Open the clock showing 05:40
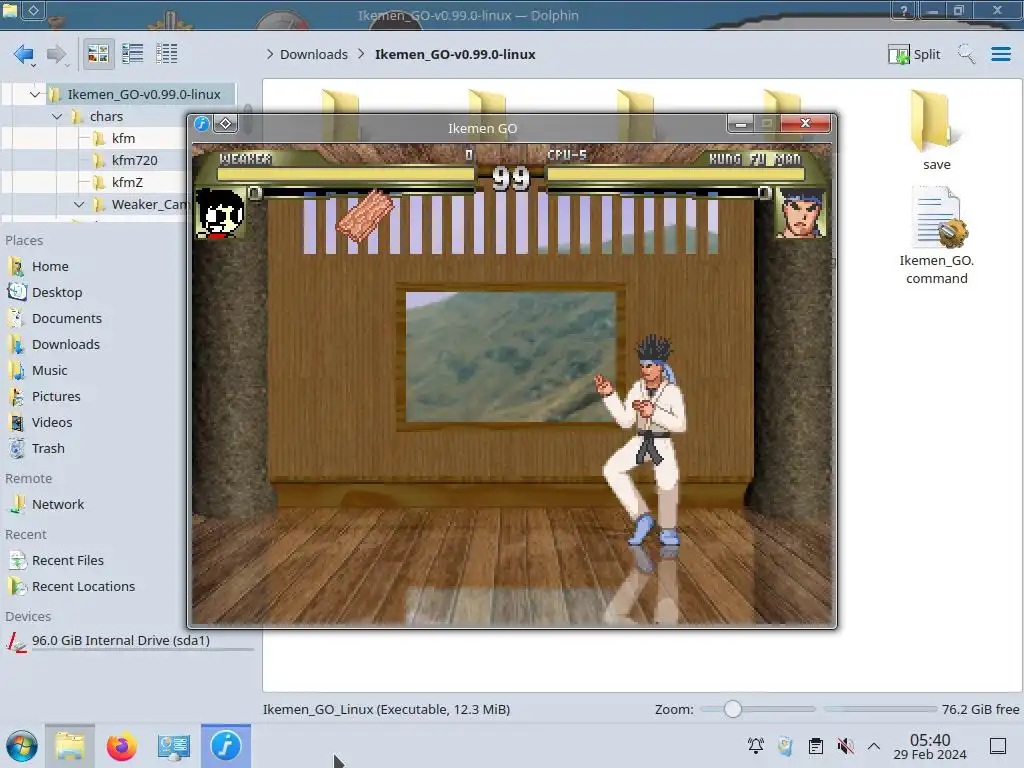 click(930, 746)
